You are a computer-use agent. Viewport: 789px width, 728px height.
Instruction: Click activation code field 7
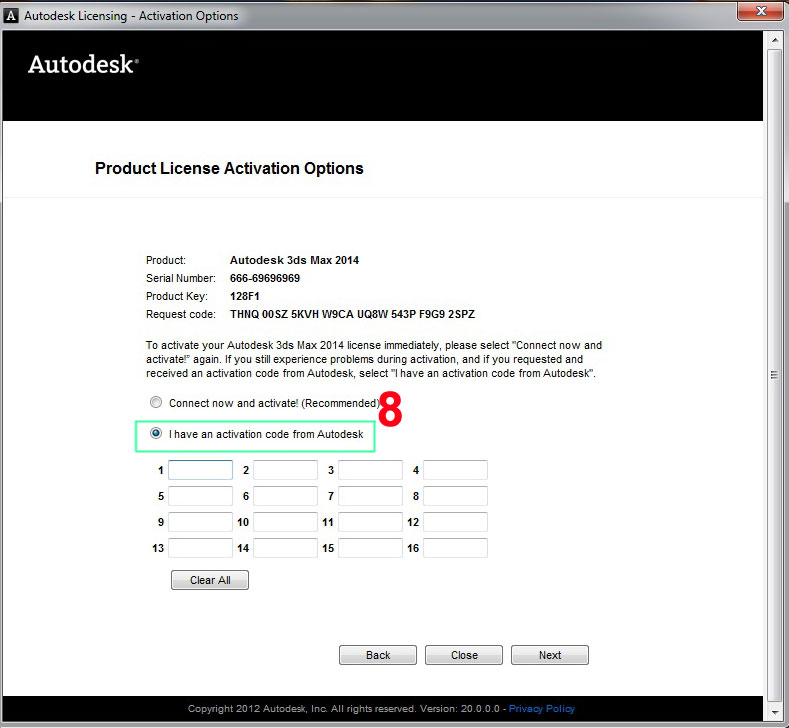point(370,496)
